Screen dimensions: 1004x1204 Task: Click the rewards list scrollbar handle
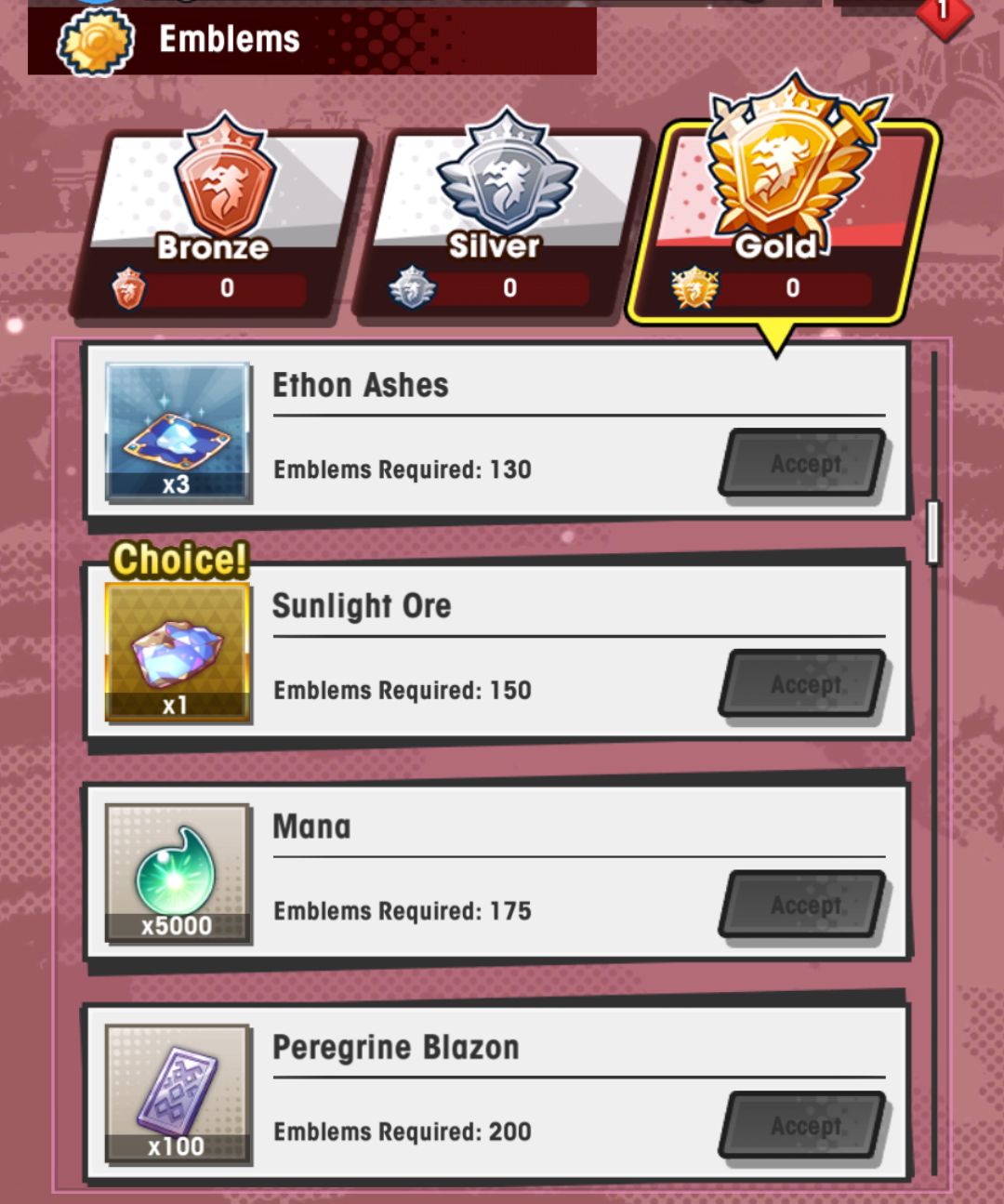point(933,532)
